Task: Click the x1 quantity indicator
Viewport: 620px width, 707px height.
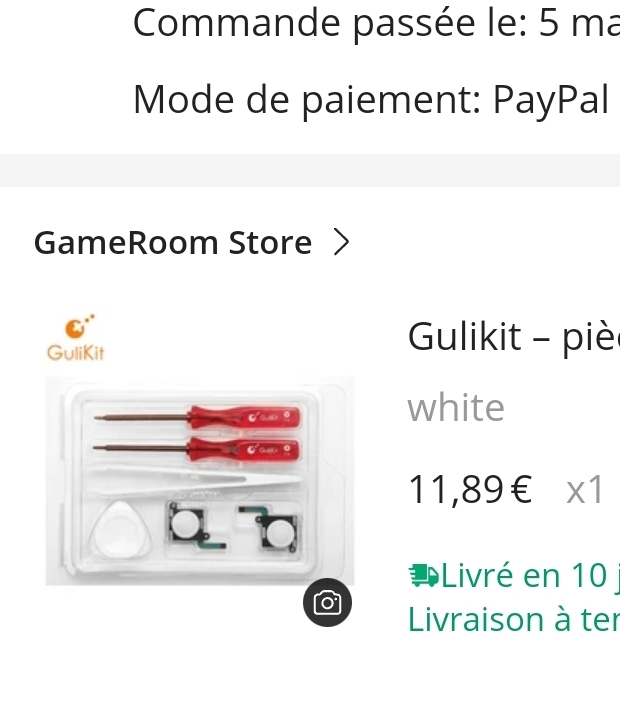Action: [x=584, y=490]
